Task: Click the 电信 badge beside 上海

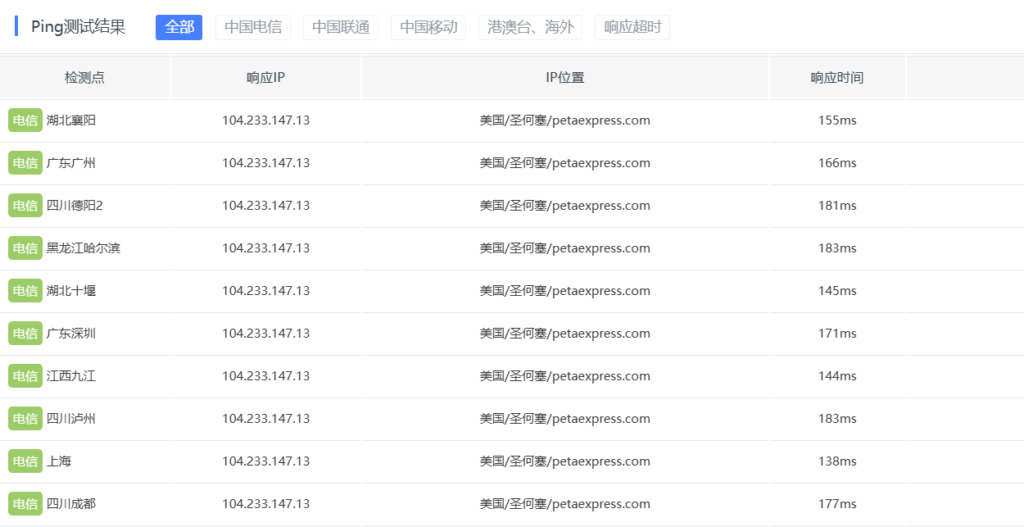Action: [x=25, y=461]
